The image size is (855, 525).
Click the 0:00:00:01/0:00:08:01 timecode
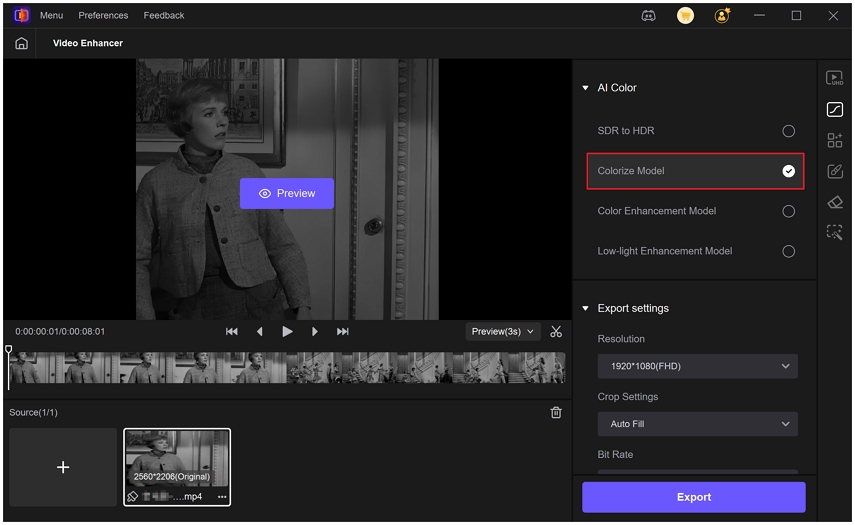click(60, 331)
